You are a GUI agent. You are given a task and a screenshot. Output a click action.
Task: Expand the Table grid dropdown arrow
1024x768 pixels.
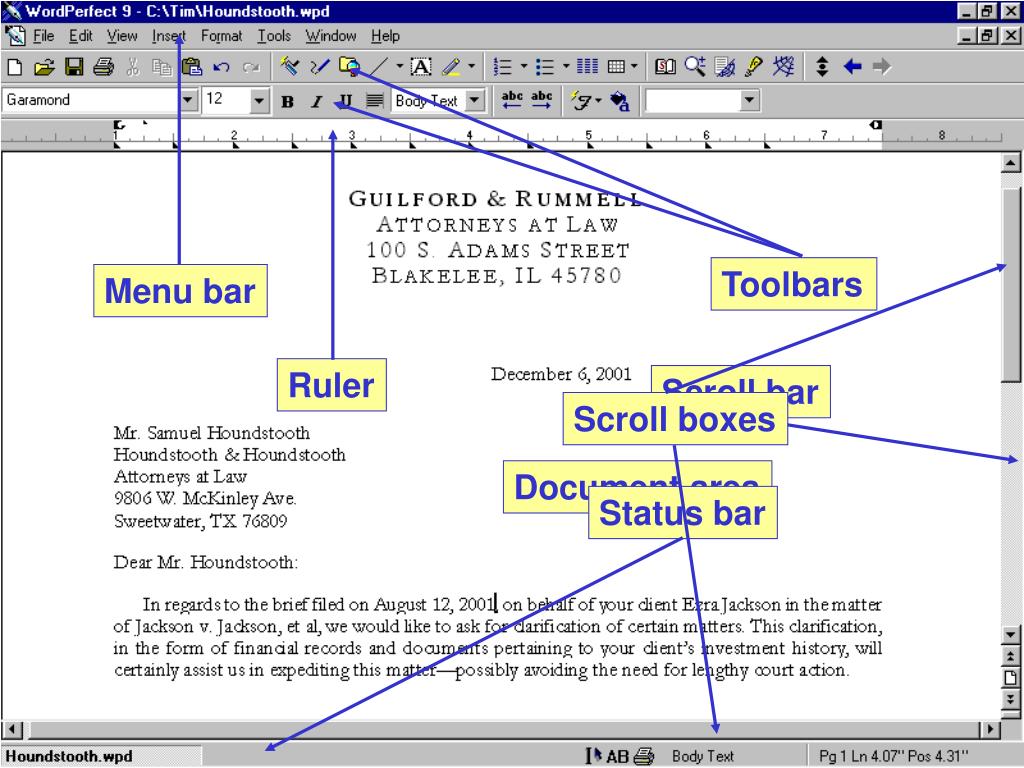pyautogui.click(x=633, y=67)
